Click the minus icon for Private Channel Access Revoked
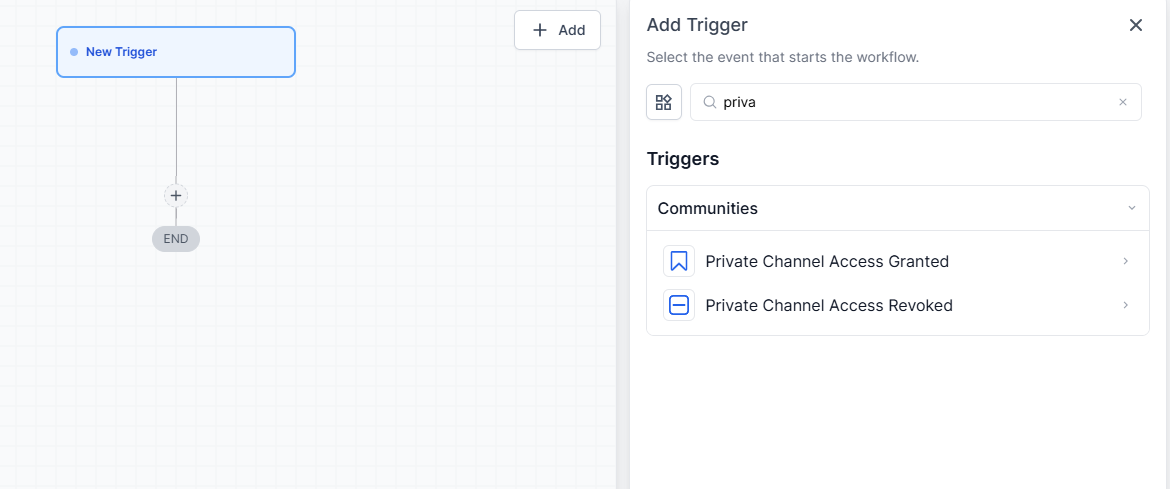 pos(679,306)
